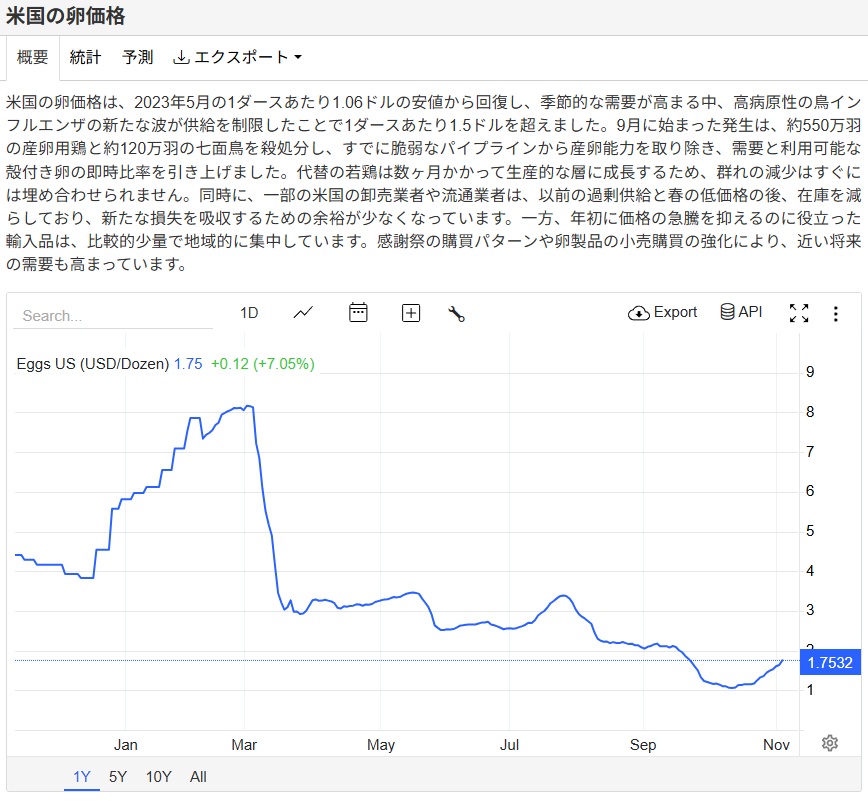
Task: Expand the chart to fullscreen
Action: tap(798, 313)
